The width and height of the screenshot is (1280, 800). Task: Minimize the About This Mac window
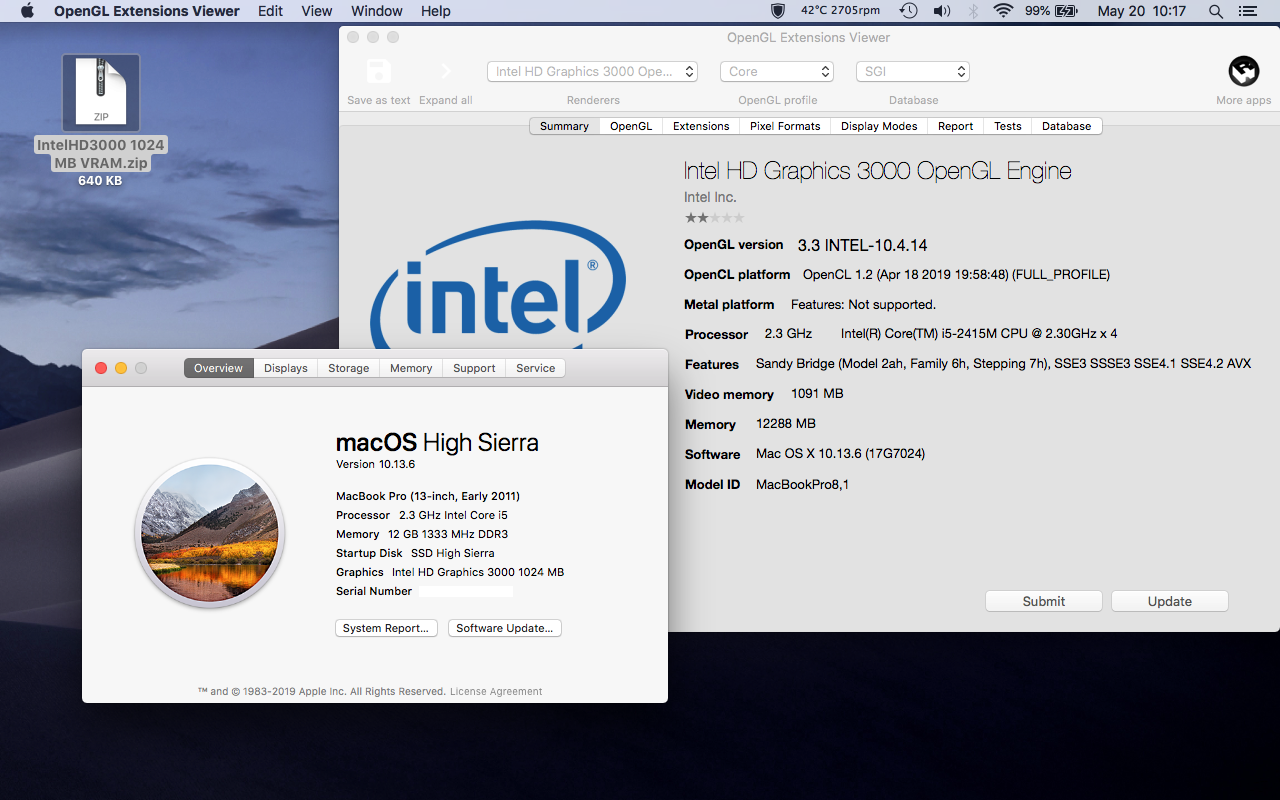coord(121,368)
